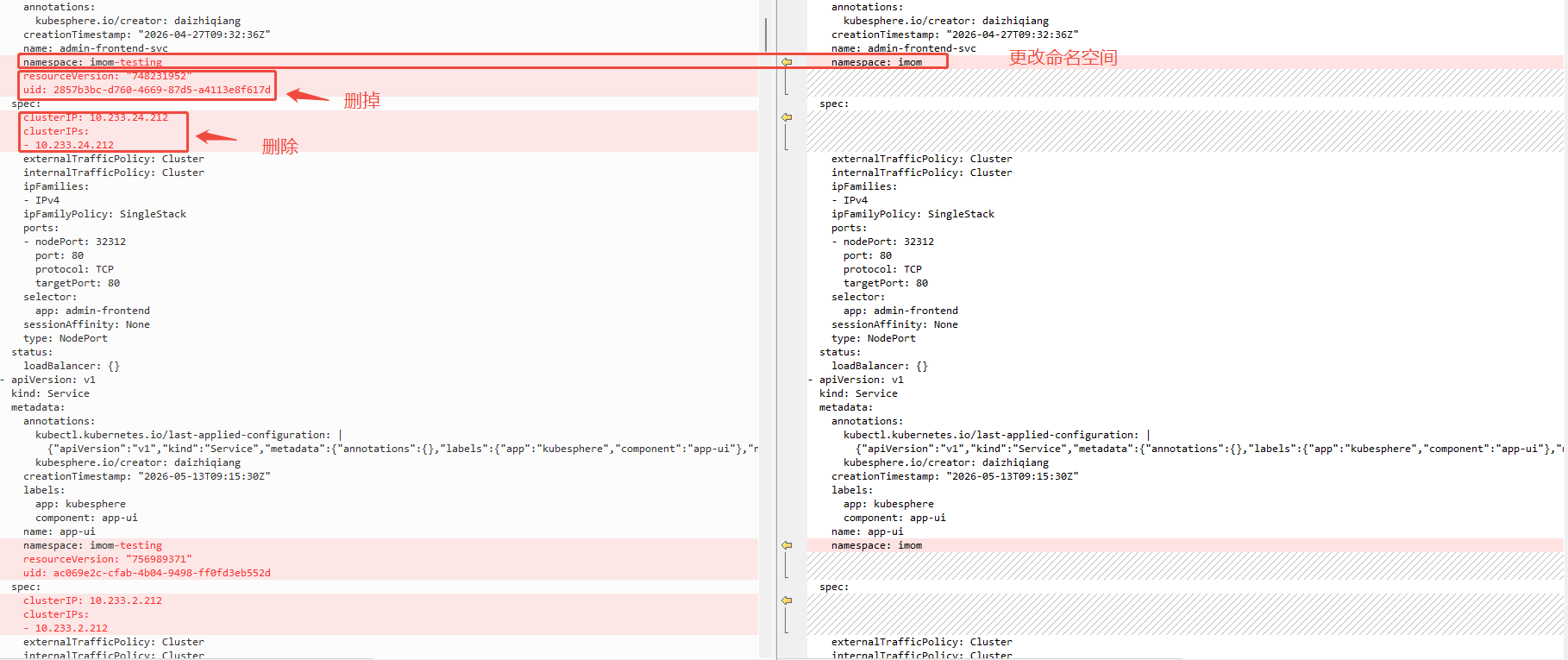Image resolution: width=1568 pixels, height=660 pixels.
Task: Click 'clusterIP: 10.233.2.212' line
Action: (92, 600)
